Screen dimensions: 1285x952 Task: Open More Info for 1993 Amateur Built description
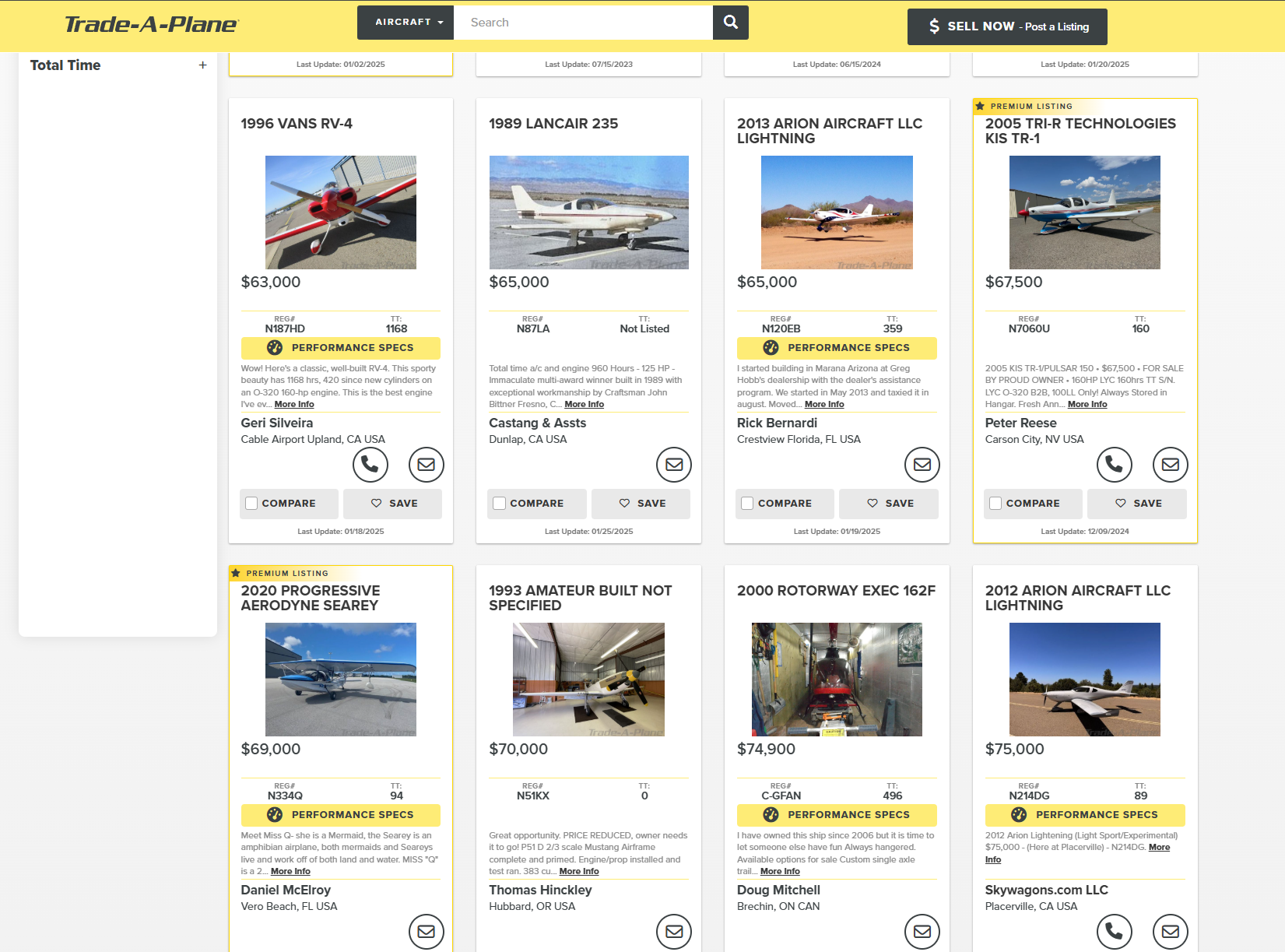click(x=579, y=872)
